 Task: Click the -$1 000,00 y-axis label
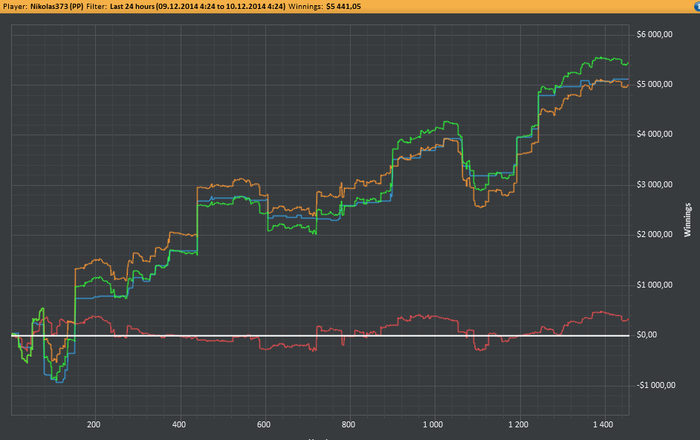tap(656, 386)
